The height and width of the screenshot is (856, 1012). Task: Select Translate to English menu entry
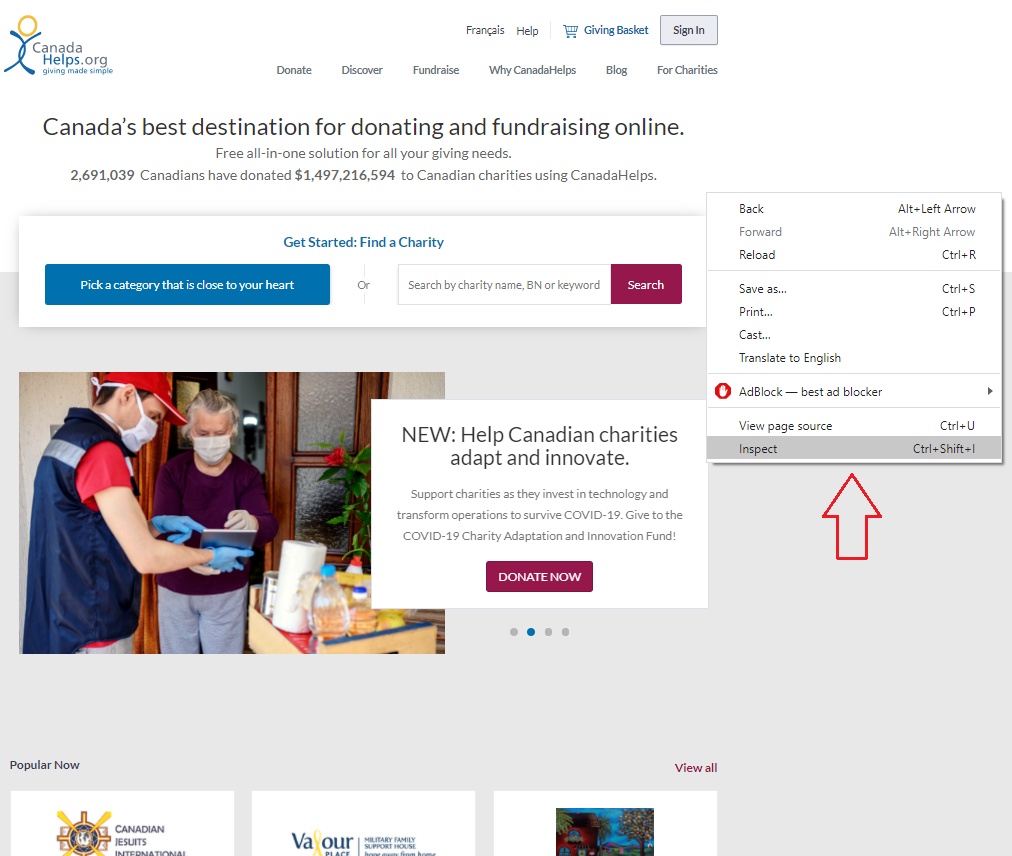click(x=854, y=358)
